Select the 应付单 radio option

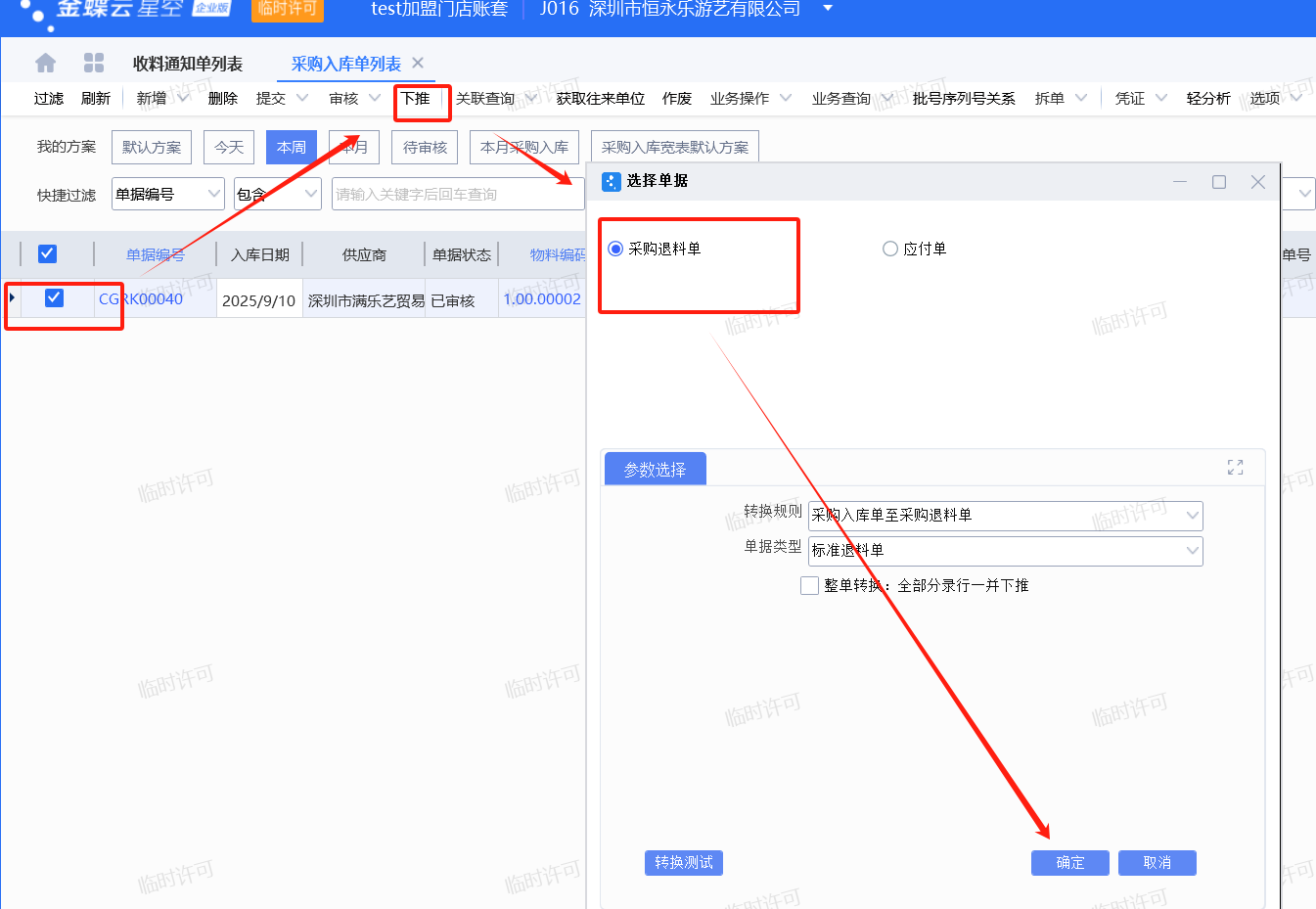coord(890,249)
